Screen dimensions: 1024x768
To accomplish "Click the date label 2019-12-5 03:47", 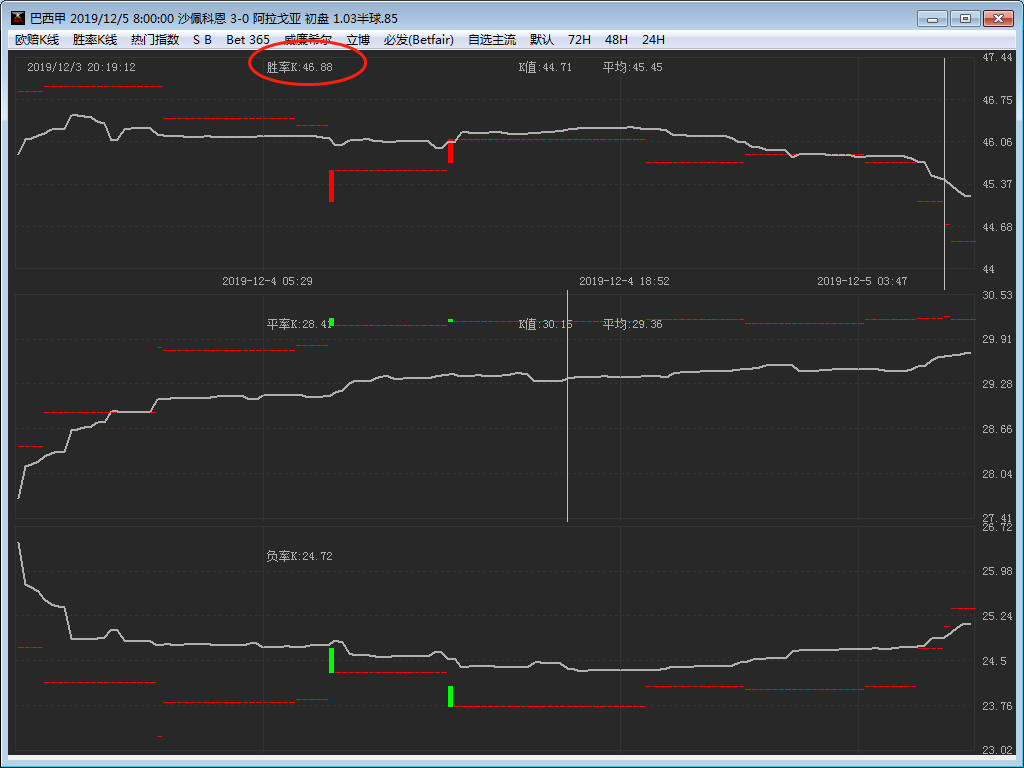I will 862,281.
